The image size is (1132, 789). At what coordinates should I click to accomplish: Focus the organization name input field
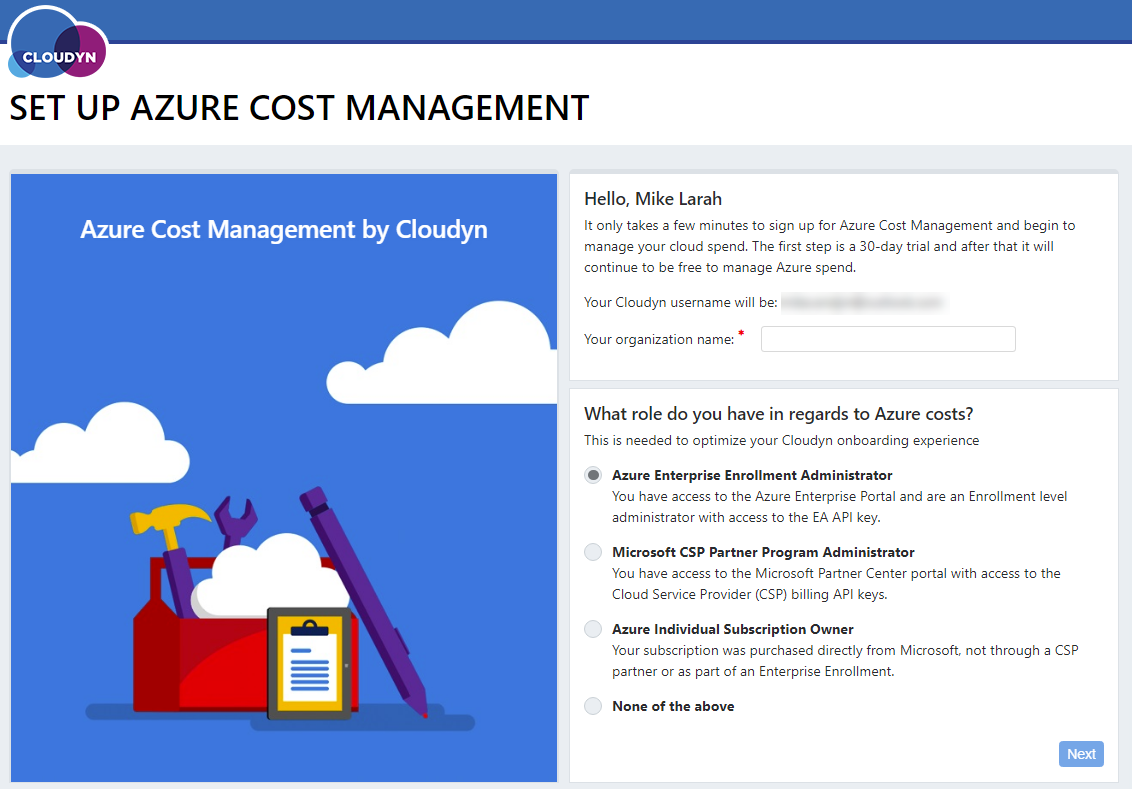pyautogui.click(x=888, y=339)
